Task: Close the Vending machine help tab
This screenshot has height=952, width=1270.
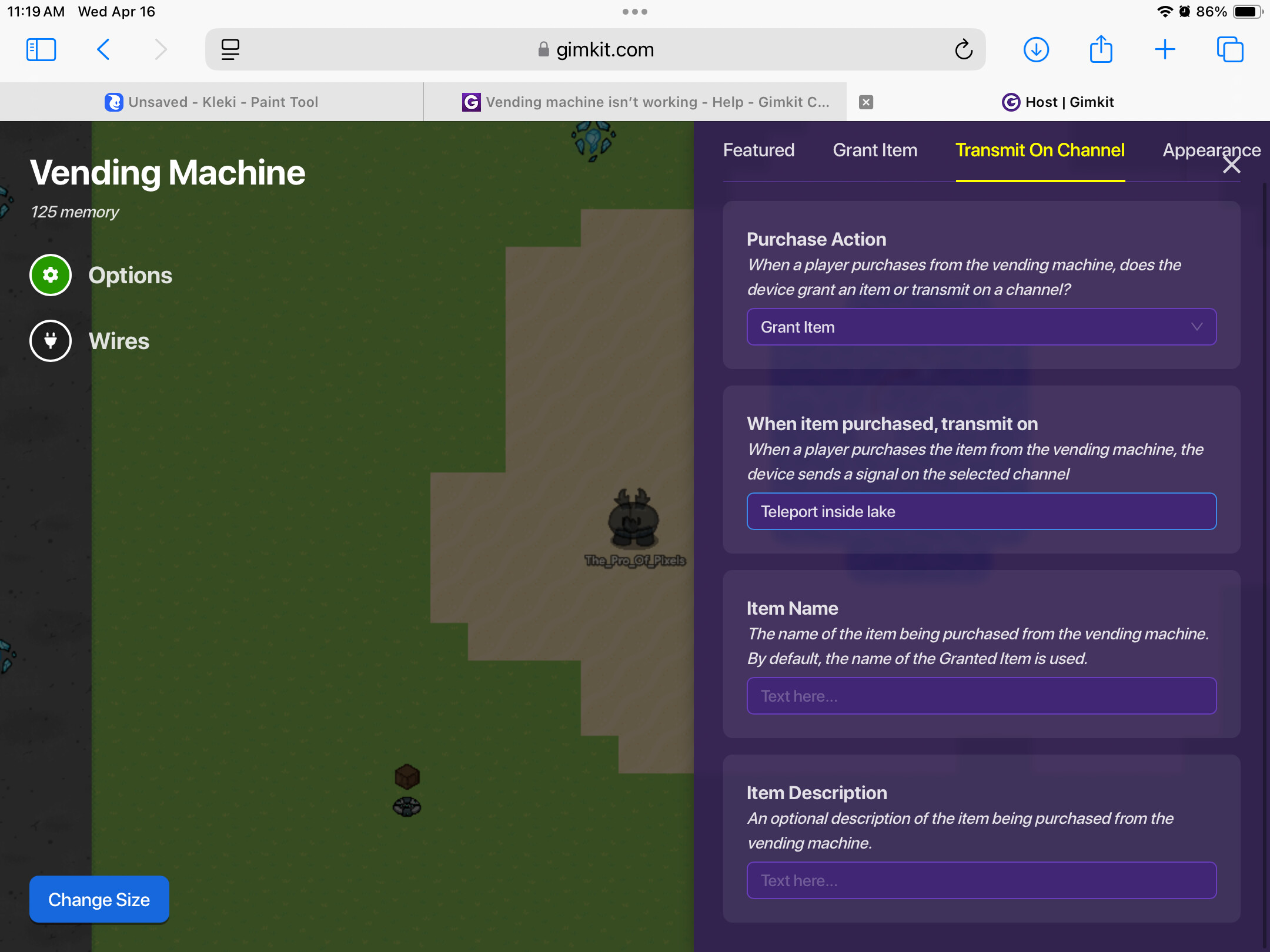Action: pos(865,102)
